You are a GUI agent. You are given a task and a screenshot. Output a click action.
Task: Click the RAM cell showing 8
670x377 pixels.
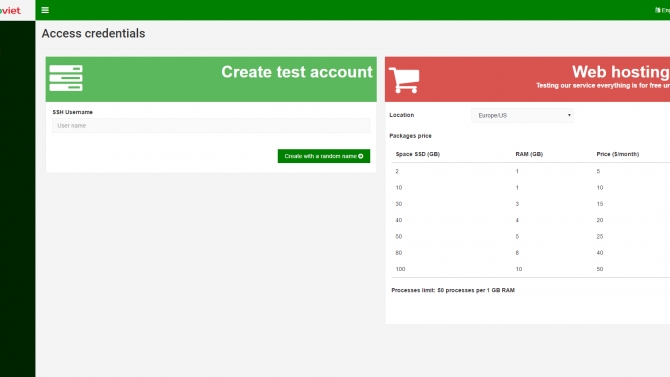(517, 253)
